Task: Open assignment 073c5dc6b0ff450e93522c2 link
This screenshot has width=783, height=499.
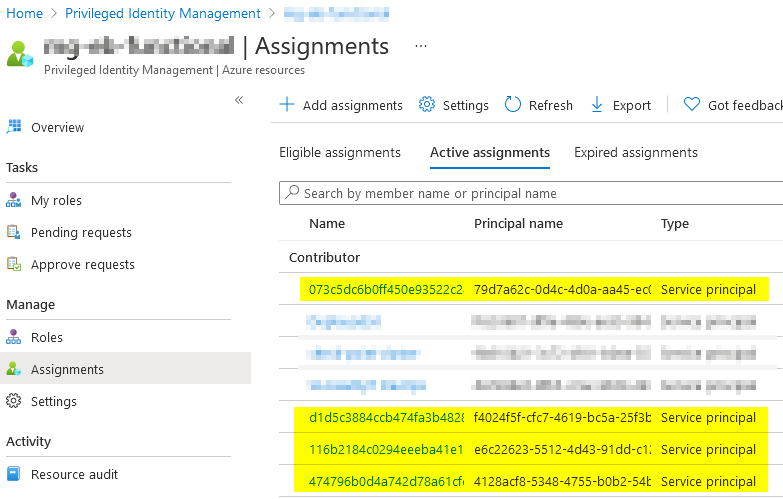Action: 386,289
